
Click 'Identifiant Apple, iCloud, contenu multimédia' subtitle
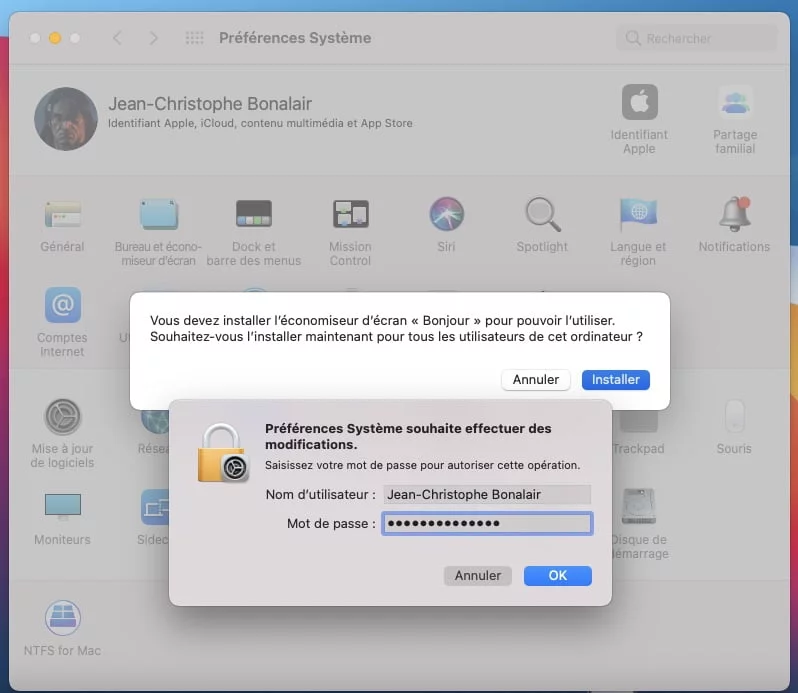click(260, 123)
